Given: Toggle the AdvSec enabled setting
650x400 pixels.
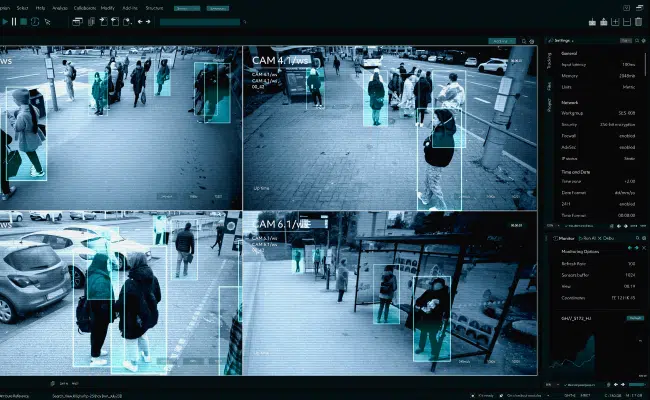Looking at the screenshot, I should point(627,147).
